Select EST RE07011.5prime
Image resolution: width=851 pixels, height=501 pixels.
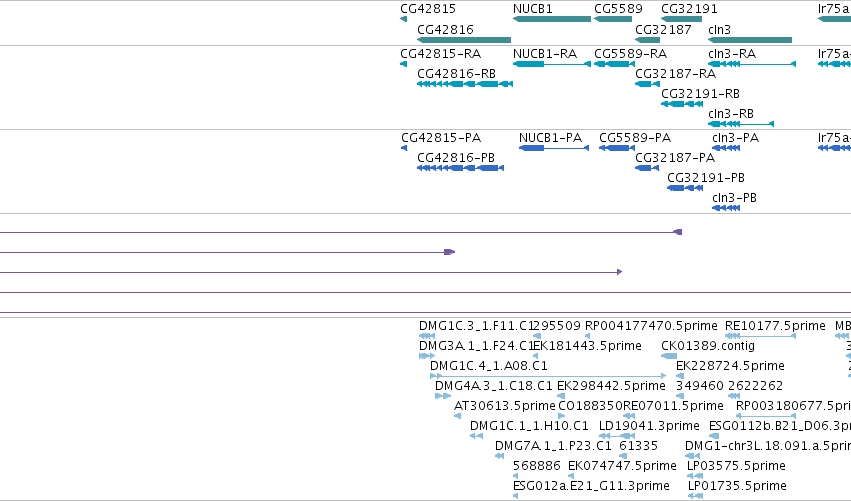point(673,406)
